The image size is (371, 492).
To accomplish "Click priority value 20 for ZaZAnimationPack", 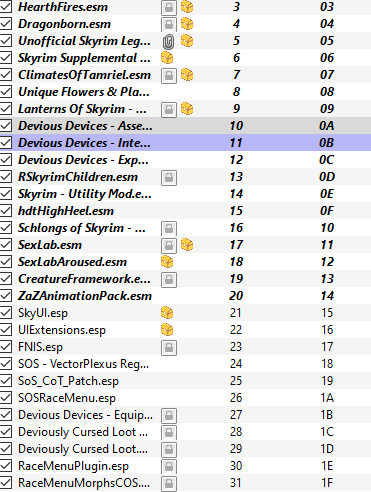I will (236, 296).
